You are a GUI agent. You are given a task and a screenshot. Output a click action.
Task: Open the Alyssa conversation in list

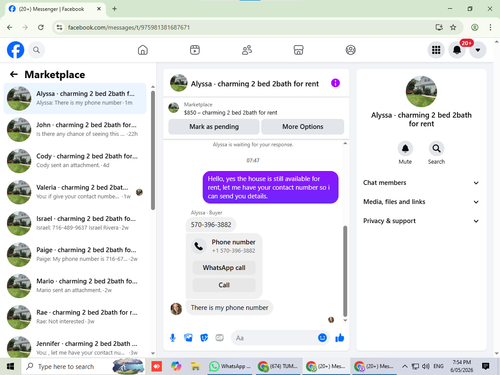click(75, 98)
